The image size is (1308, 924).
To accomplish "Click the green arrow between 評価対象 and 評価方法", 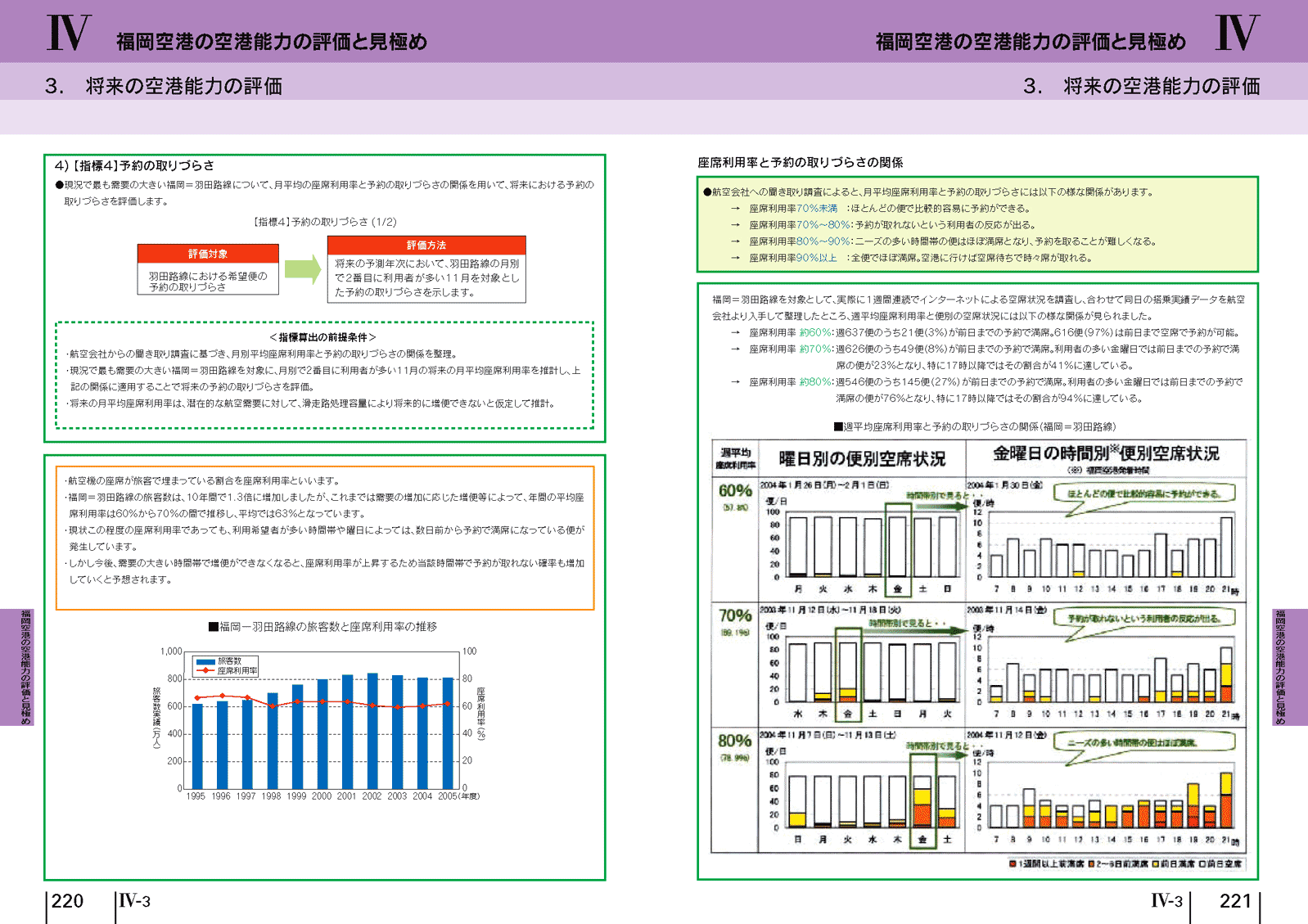I will tap(302, 269).
